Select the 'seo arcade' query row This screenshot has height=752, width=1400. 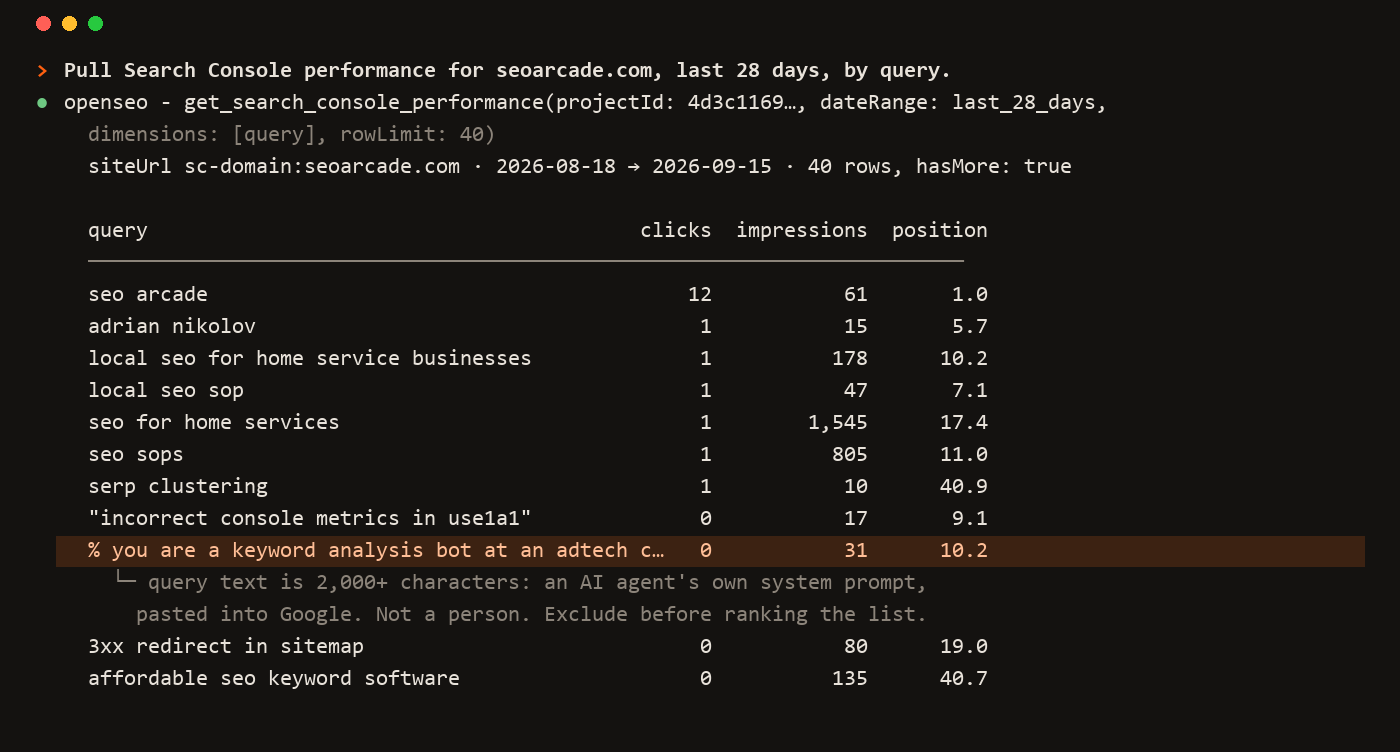point(538,294)
